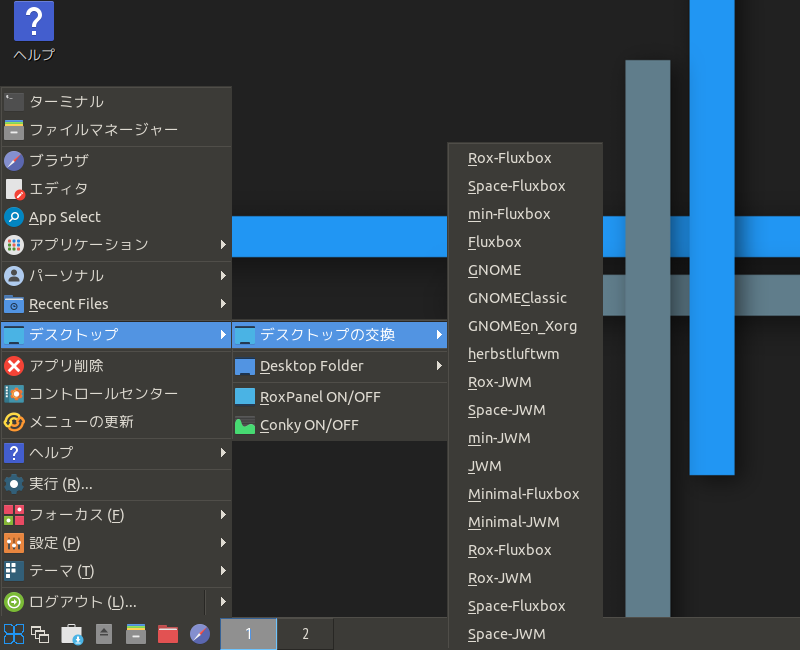Image resolution: width=800 pixels, height=650 pixels.
Task: Toggle RoxPanel ON/OFF
Action: pos(340,397)
